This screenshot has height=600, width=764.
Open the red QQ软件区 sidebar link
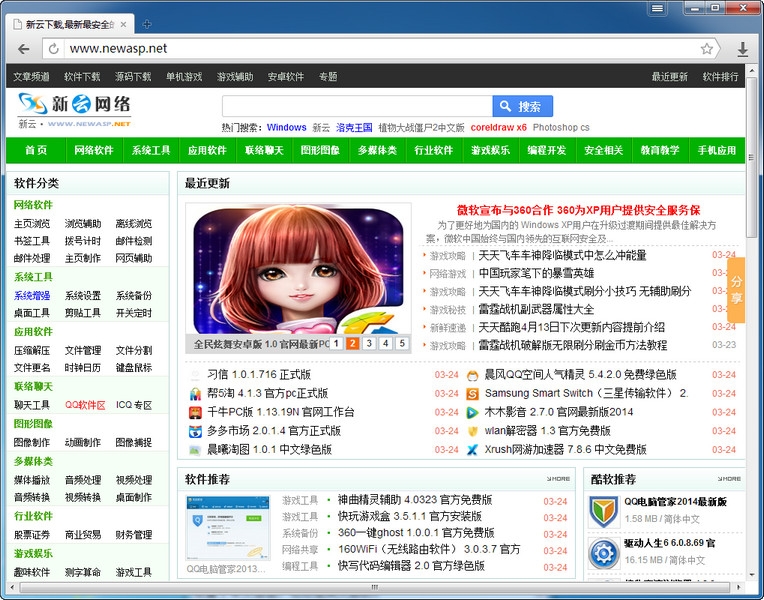tap(85, 405)
